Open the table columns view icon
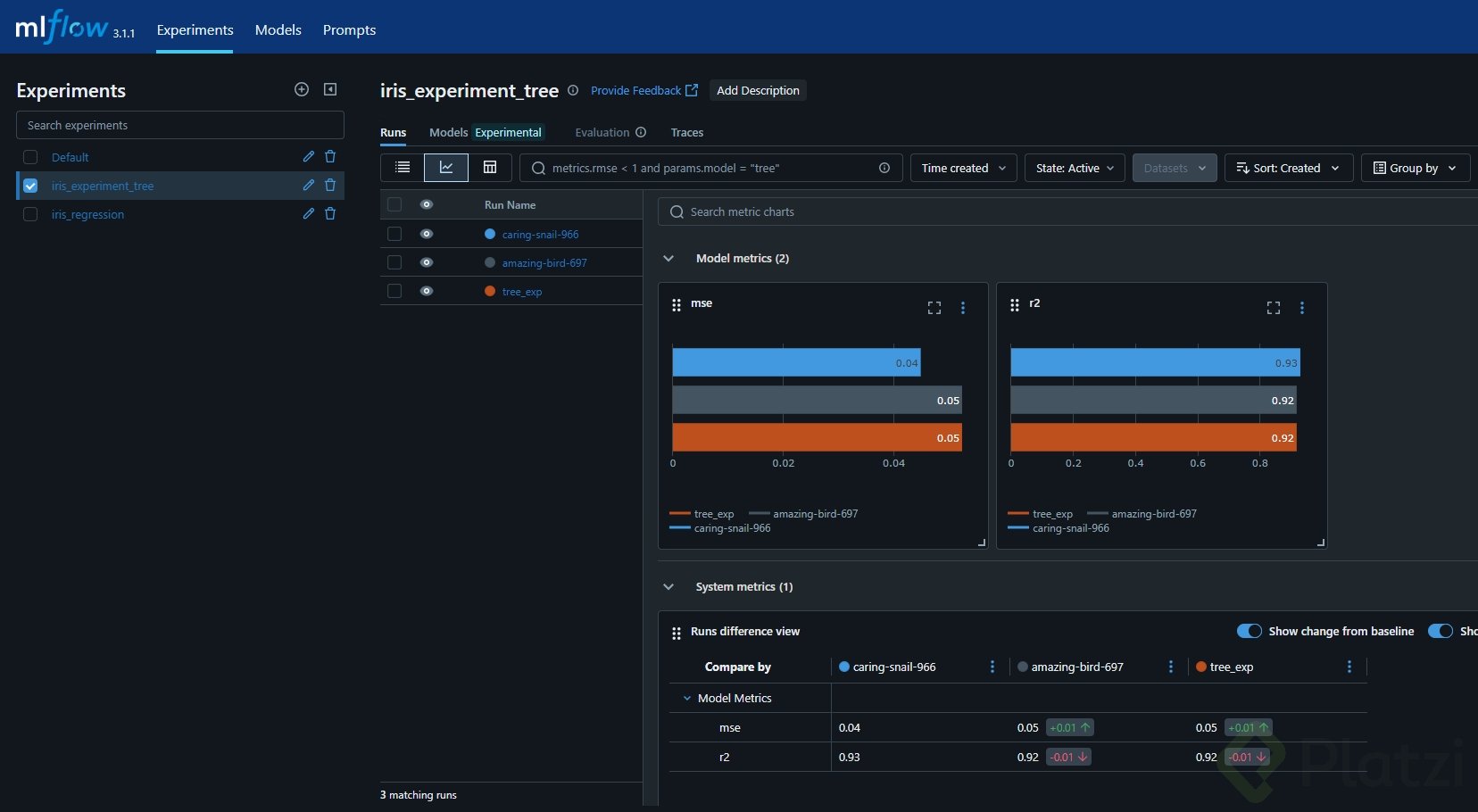Viewport: 1478px width, 812px height. click(x=490, y=168)
